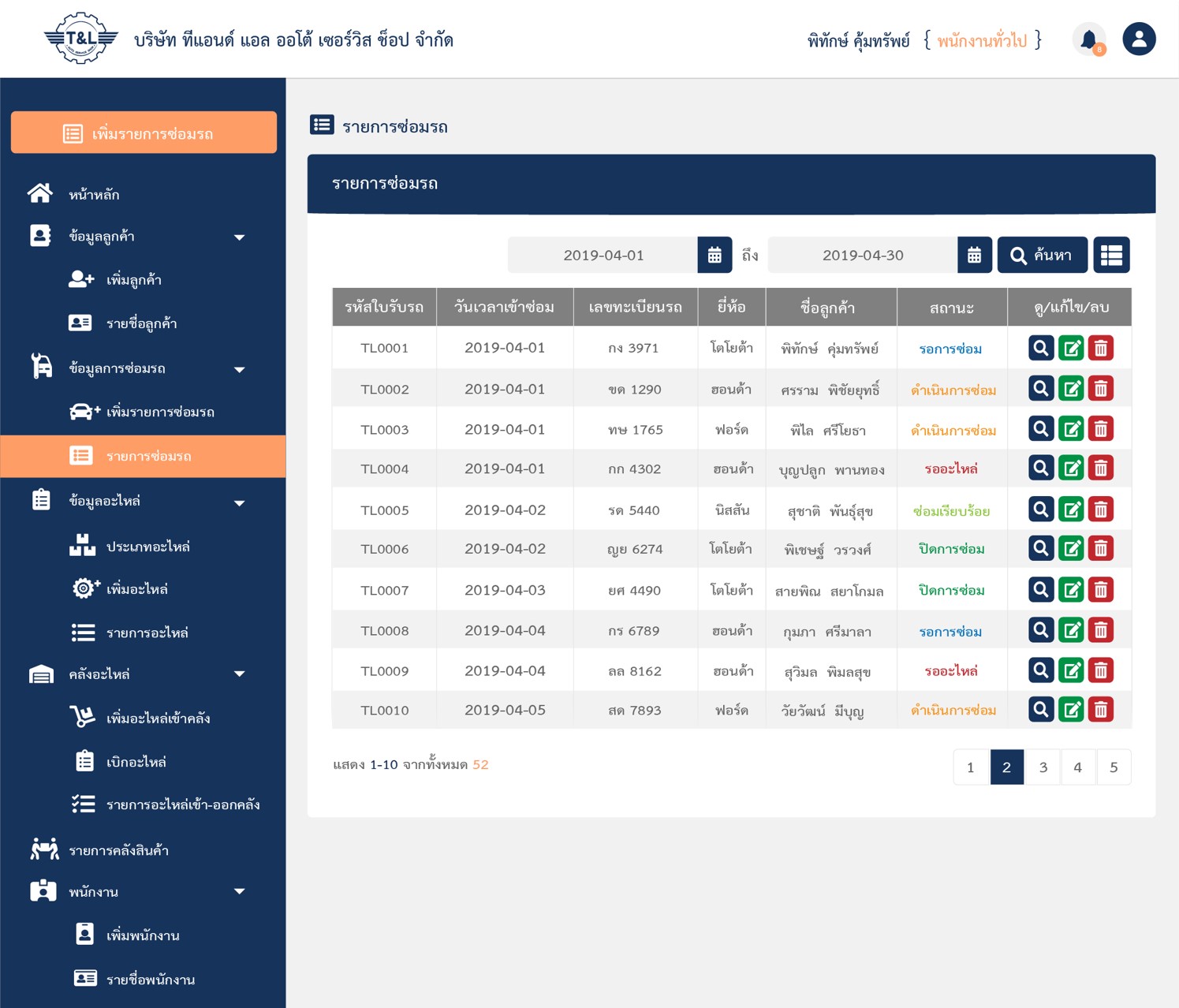The width and height of the screenshot is (1179, 1008).
Task: Open the user profile avatar icon
Action: click(x=1139, y=39)
